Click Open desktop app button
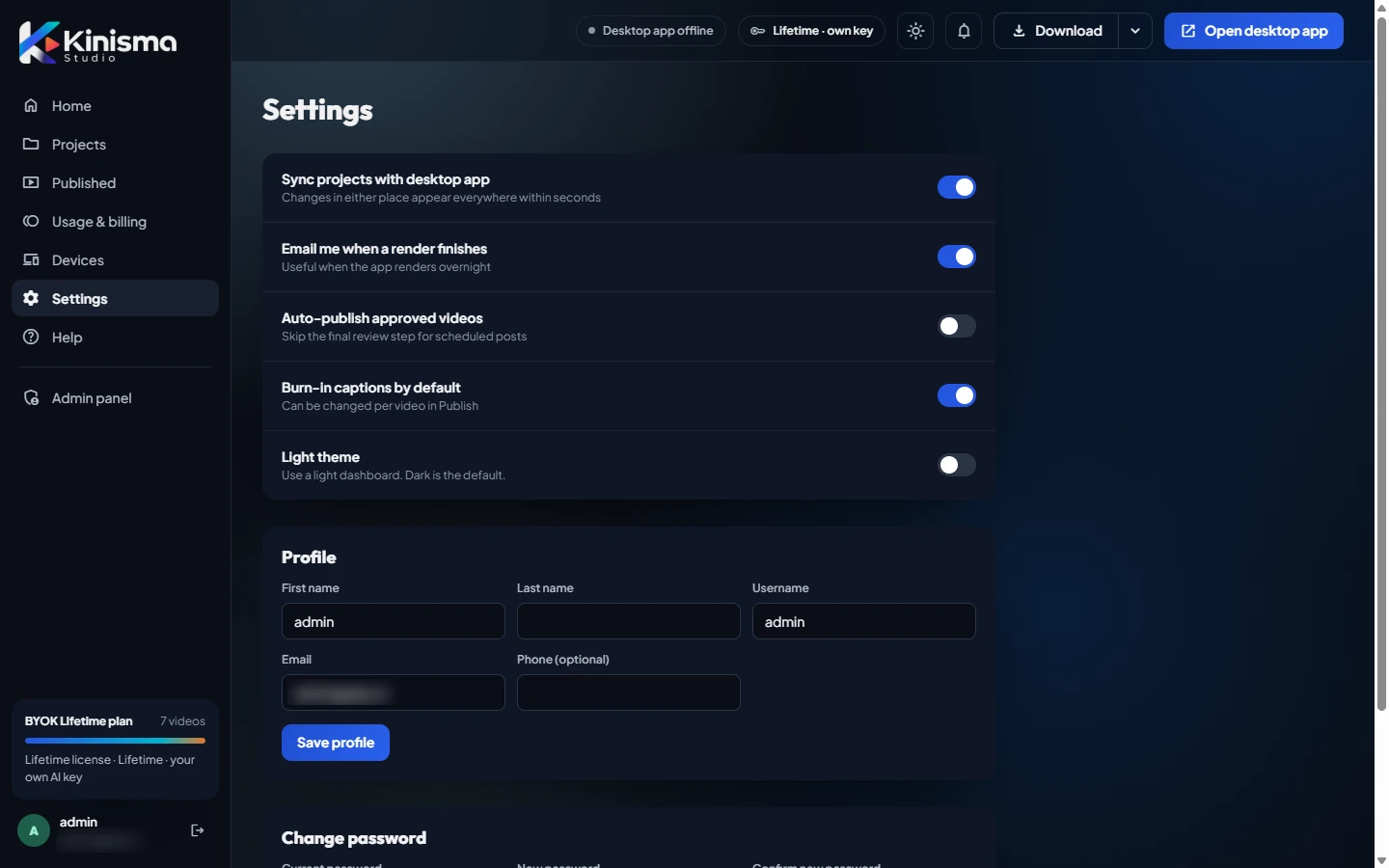Viewport: 1389px width, 868px height. [x=1254, y=31]
